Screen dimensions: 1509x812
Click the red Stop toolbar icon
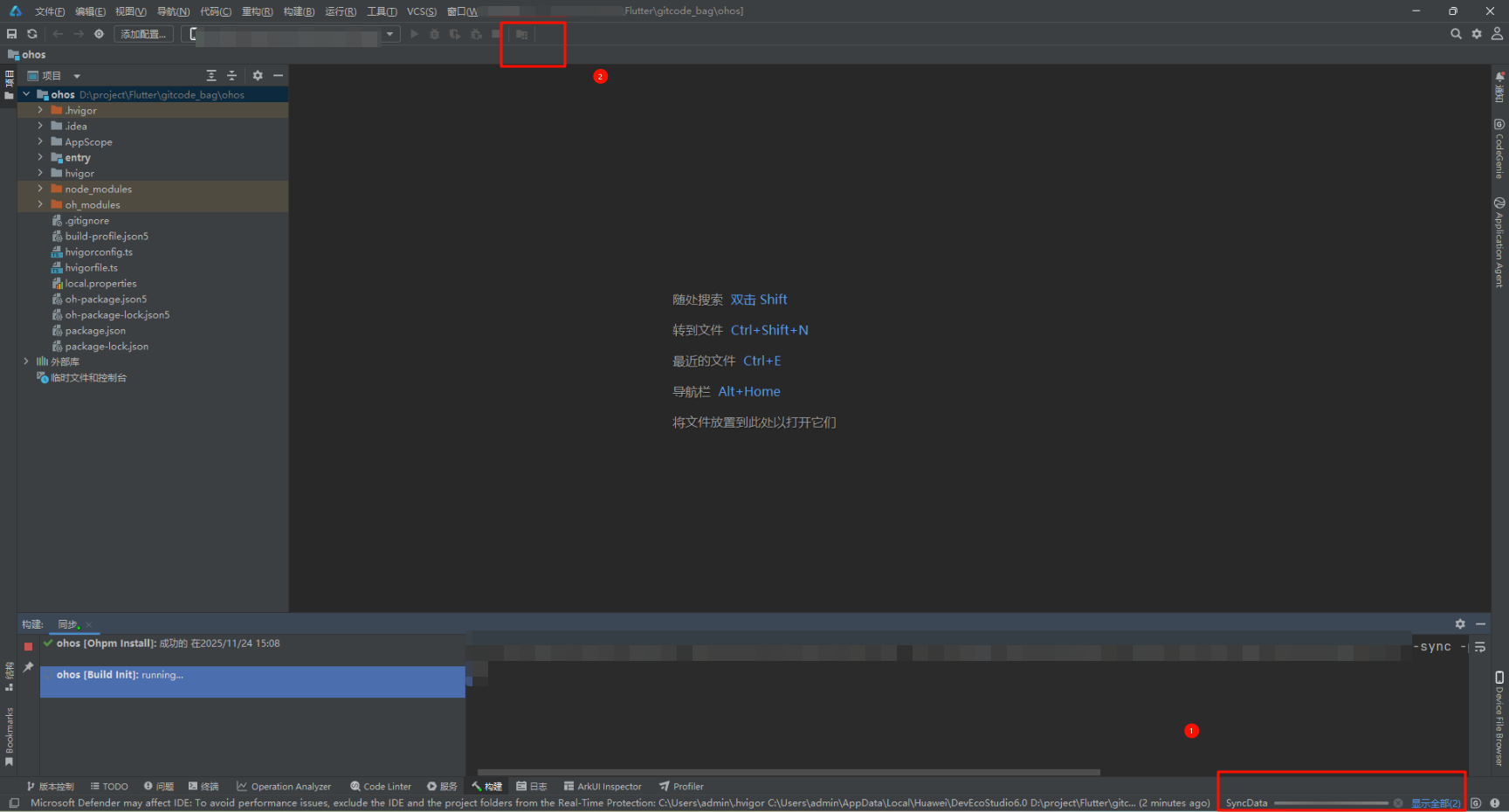pos(496,34)
